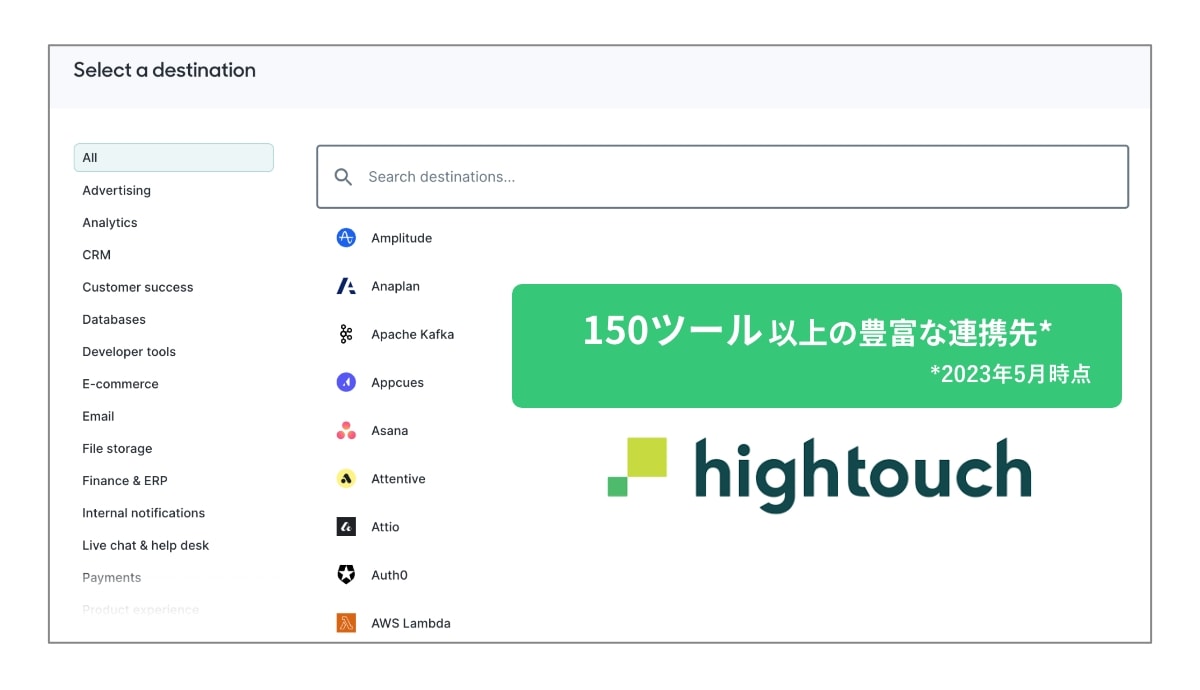Choose Asana destination name
Viewport: 1200px width, 690px height.
pos(390,431)
